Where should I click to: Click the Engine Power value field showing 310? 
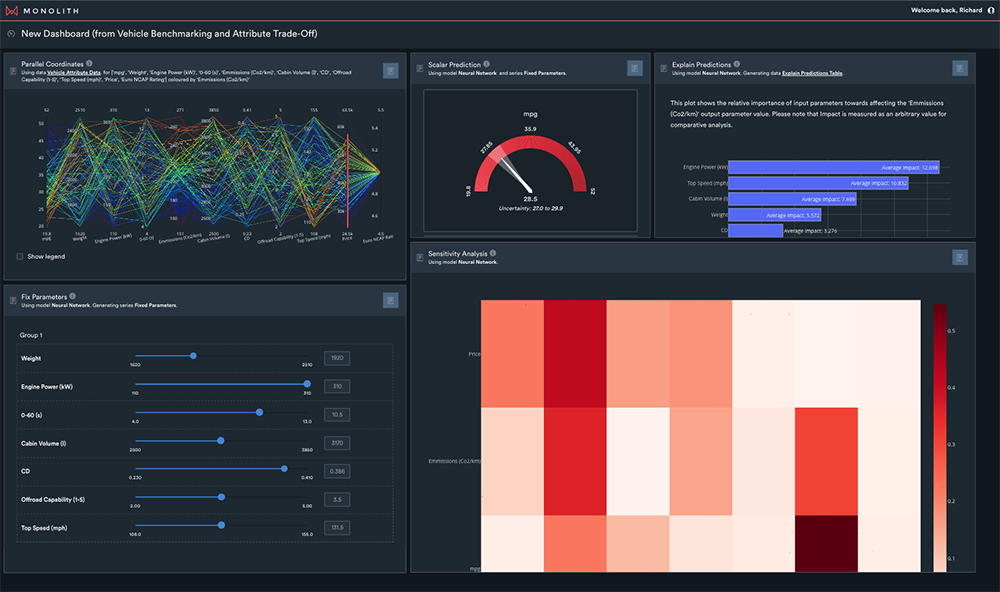point(336,386)
